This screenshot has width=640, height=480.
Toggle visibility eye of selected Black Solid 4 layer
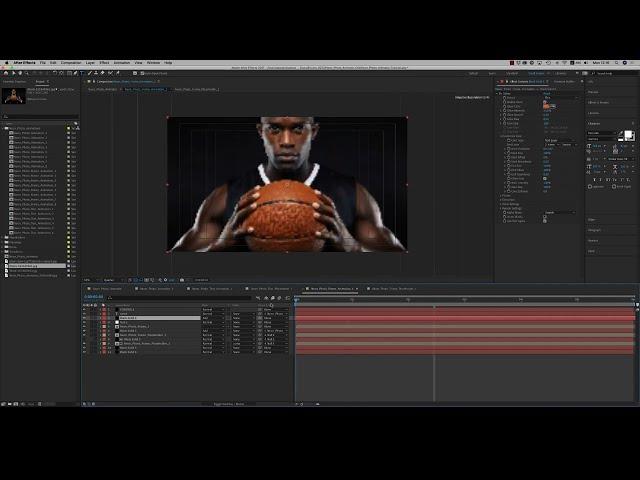(x=84, y=318)
